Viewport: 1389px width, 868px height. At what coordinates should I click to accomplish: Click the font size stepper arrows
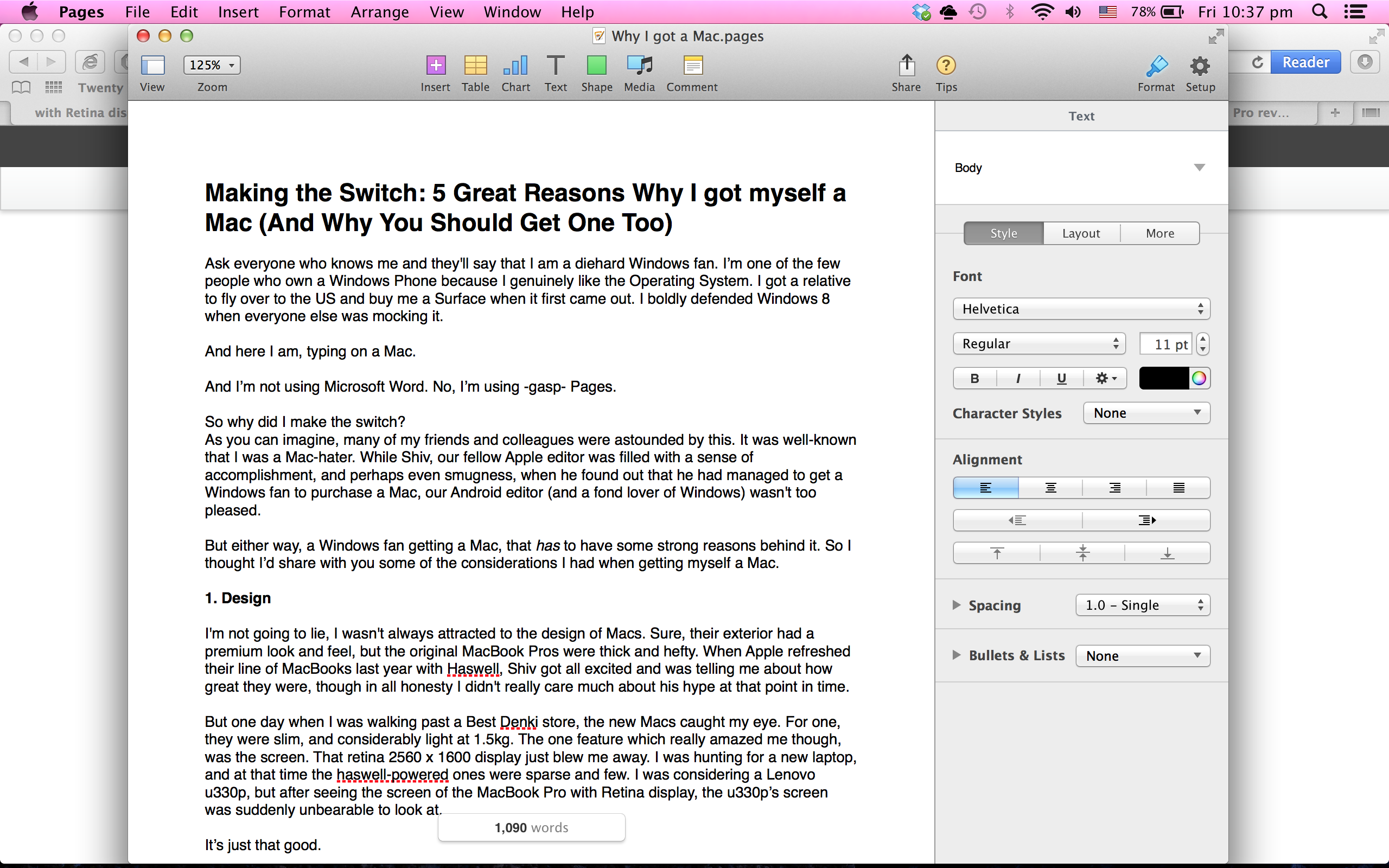coord(1203,344)
